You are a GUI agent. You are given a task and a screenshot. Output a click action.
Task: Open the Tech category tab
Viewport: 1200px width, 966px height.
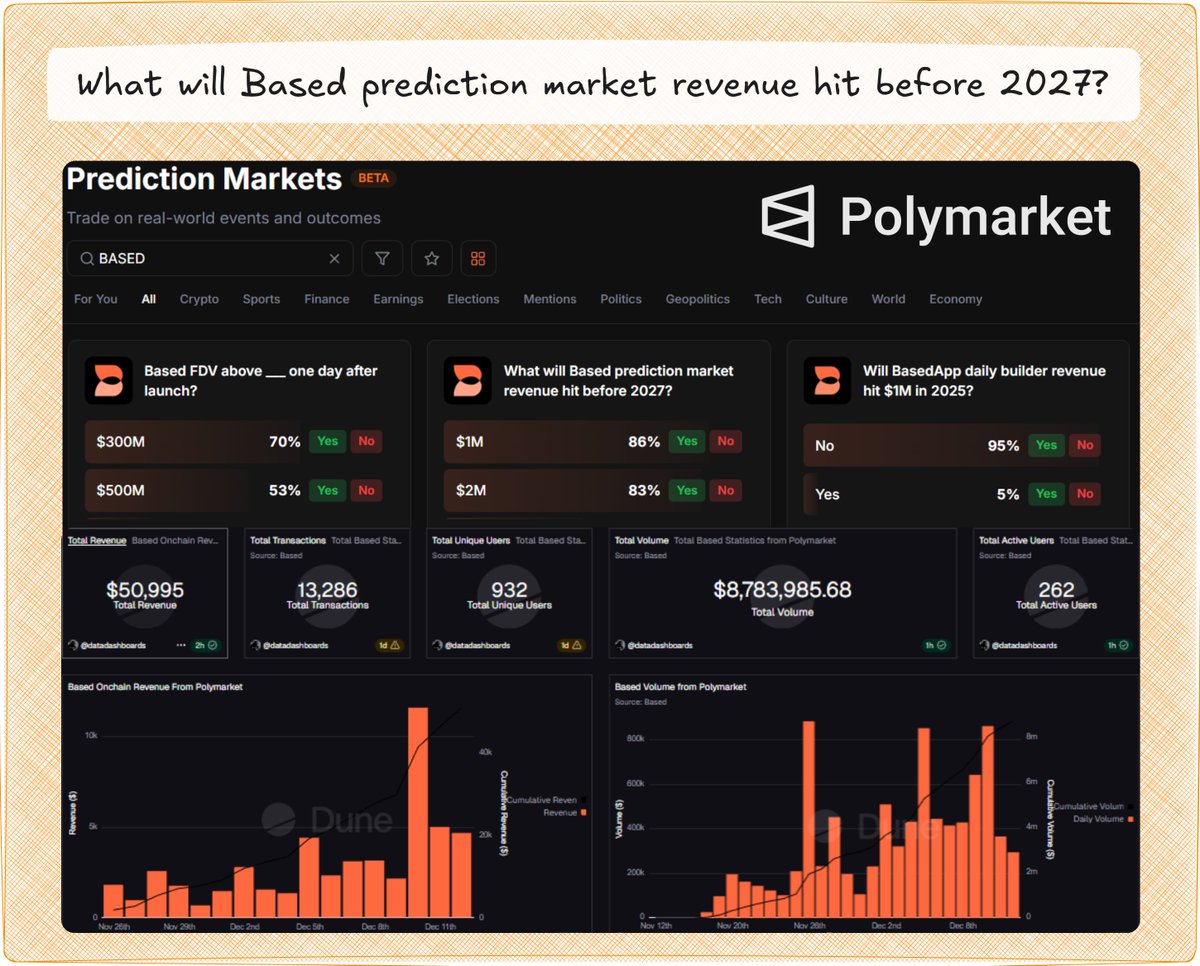pos(768,299)
